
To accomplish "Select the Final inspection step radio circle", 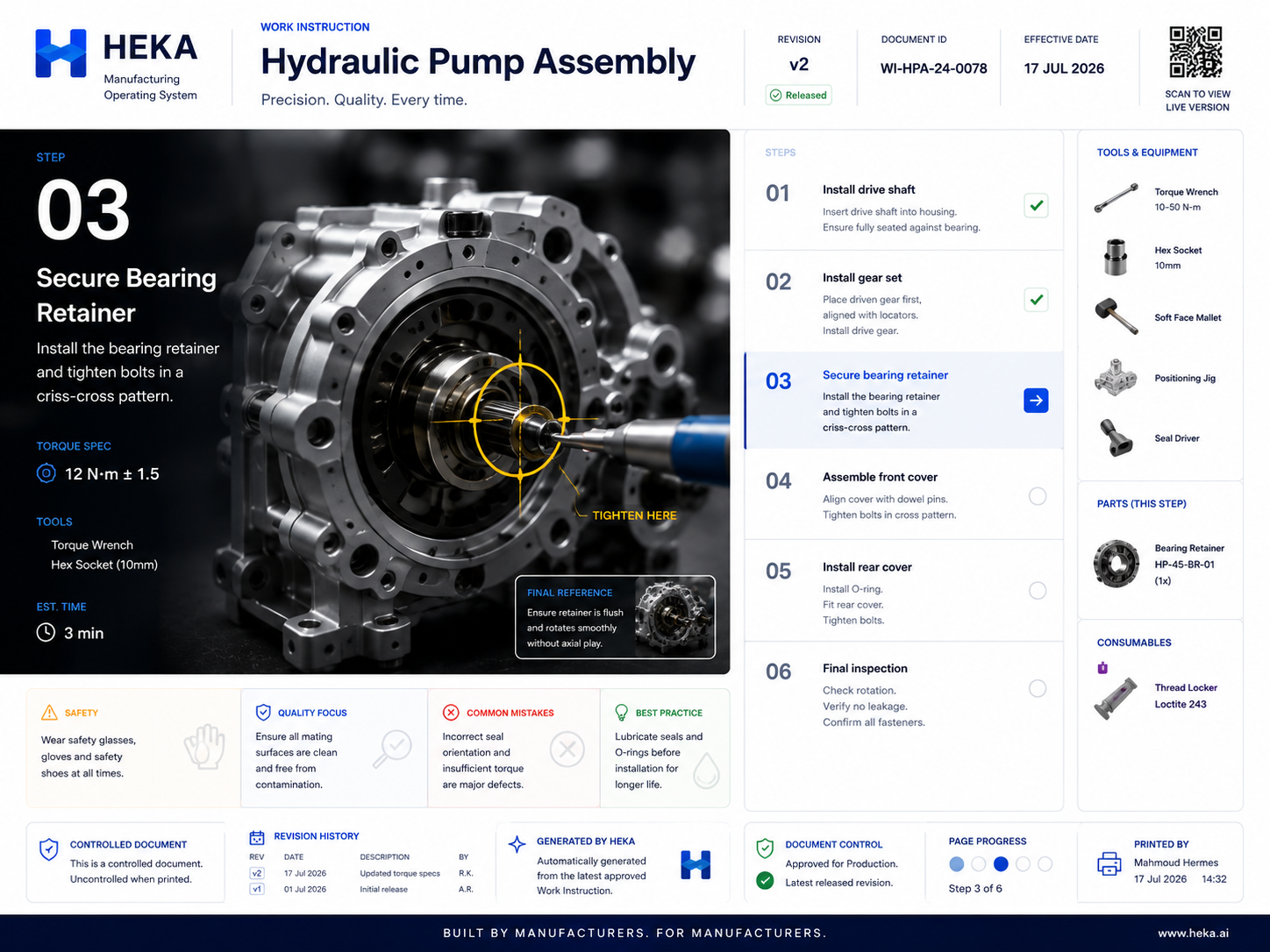I will [1038, 688].
